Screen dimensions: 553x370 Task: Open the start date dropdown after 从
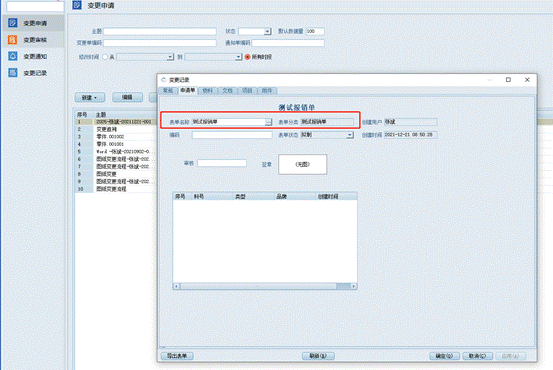click(x=170, y=57)
